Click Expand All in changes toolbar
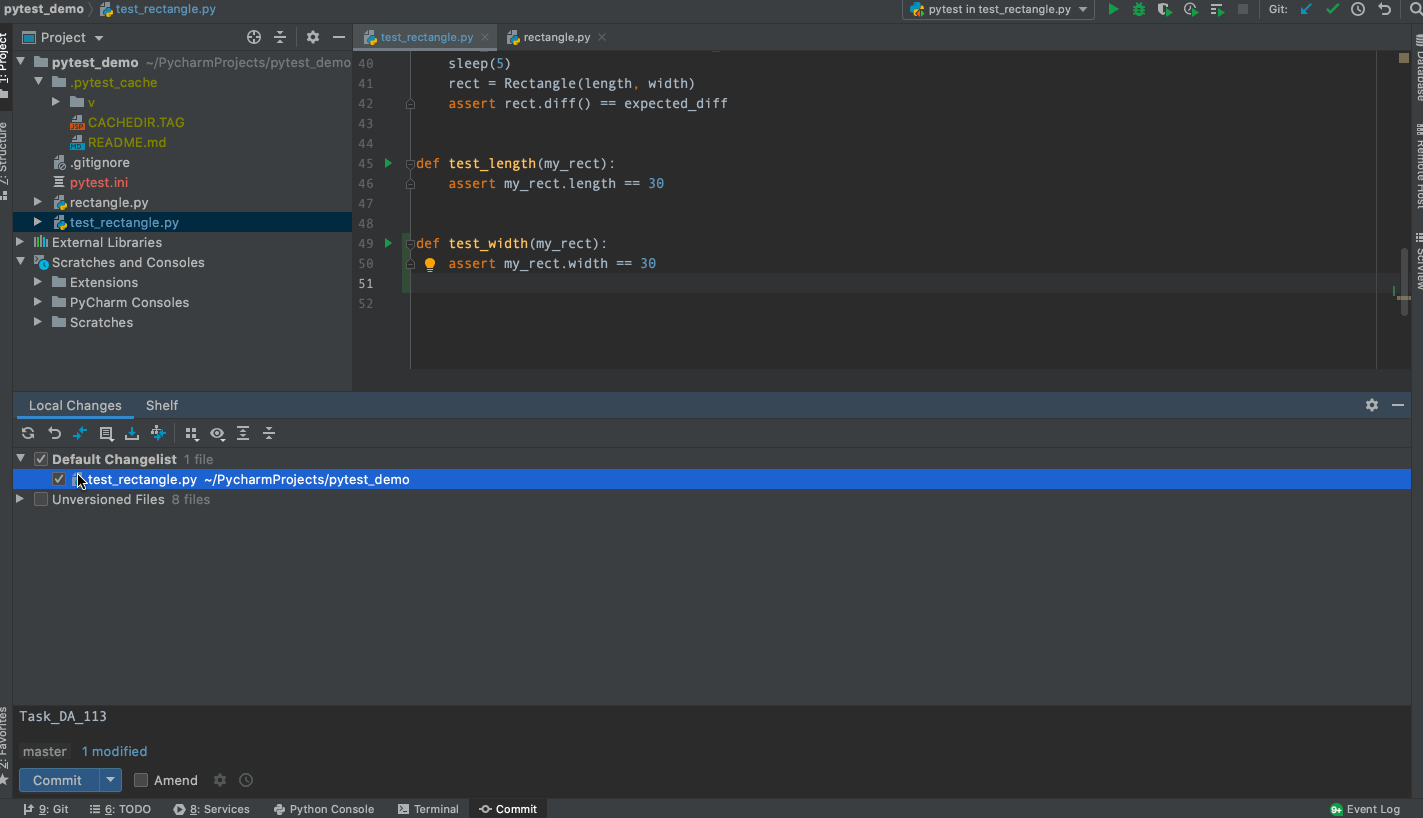The height and width of the screenshot is (818, 1423). pyautogui.click(x=243, y=433)
